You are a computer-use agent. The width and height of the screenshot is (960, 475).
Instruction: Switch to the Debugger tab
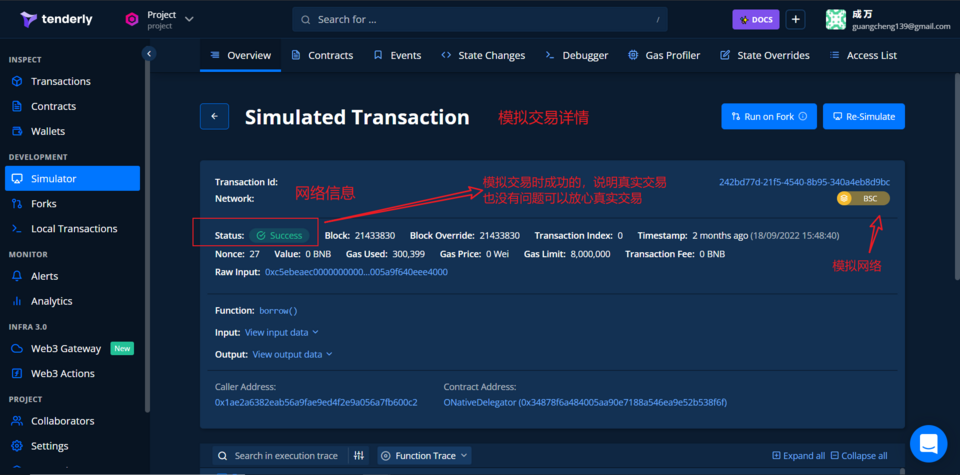577,55
